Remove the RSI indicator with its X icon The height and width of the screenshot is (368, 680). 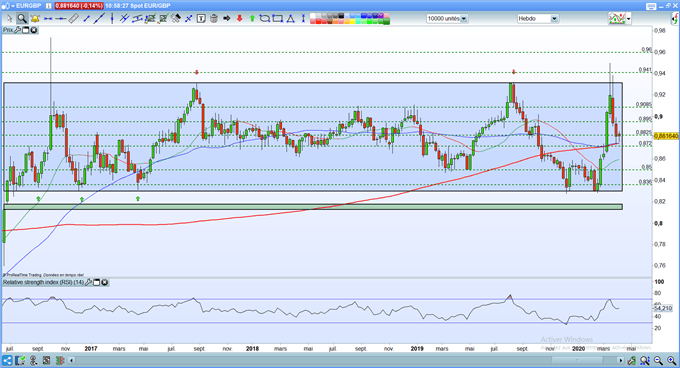coord(105,283)
